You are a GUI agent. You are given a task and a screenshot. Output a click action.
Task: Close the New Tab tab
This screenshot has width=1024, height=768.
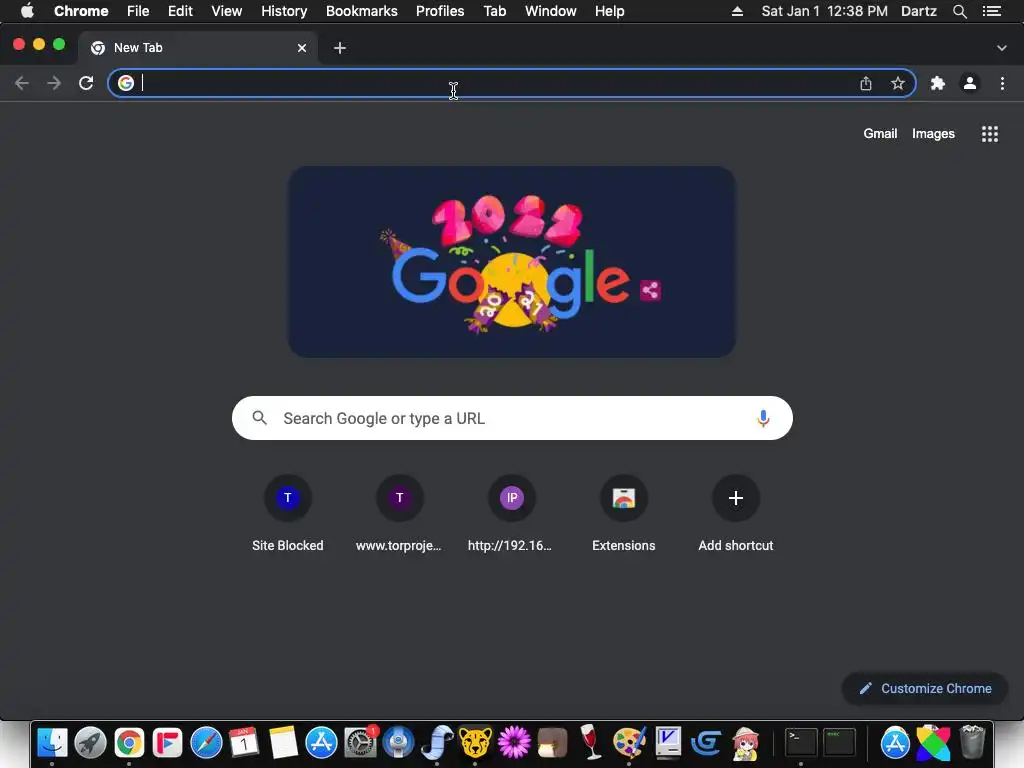click(302, 48)
